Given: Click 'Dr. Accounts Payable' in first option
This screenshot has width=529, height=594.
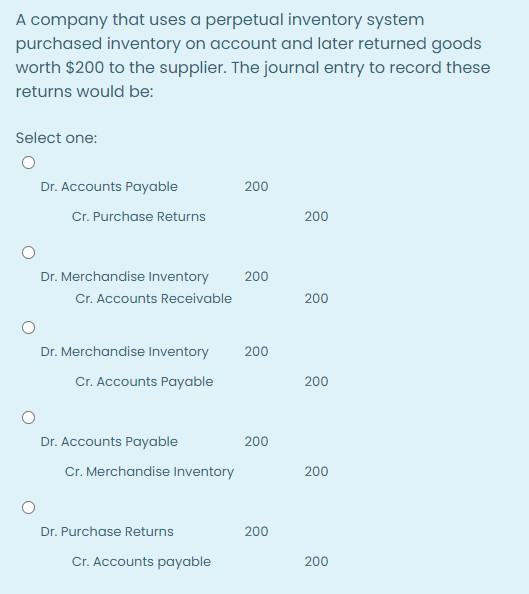Looking at the screenshot, I should [109, 187].
